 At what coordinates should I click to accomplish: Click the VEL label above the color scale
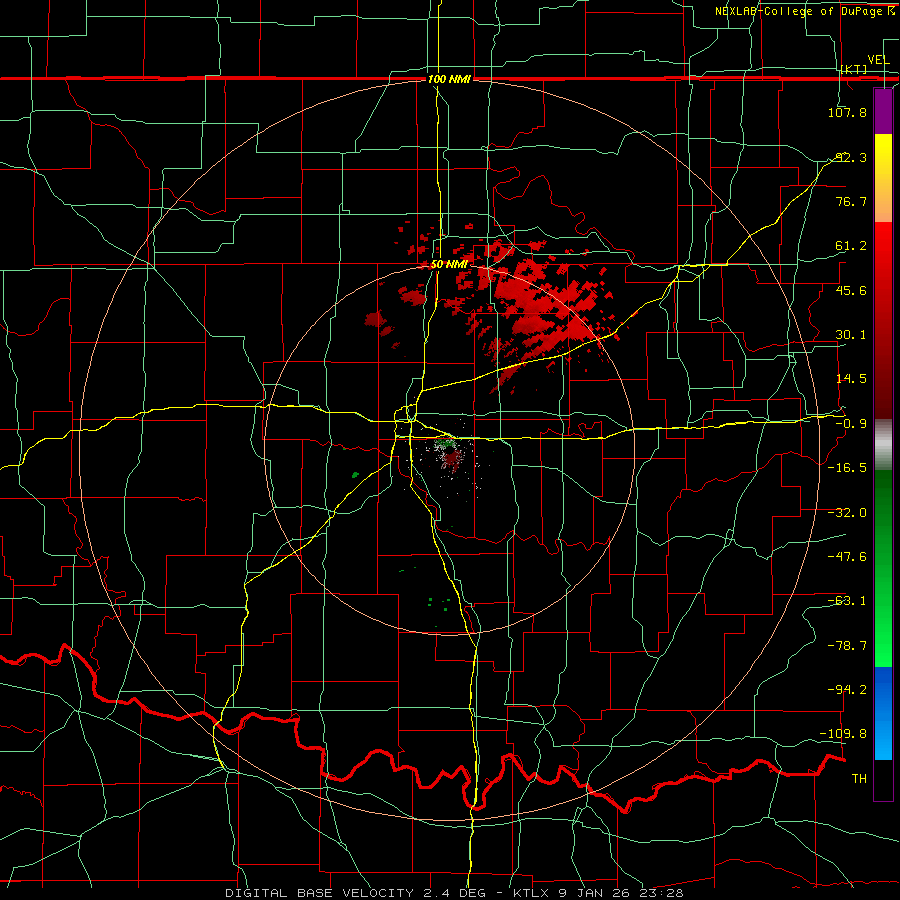878,60
